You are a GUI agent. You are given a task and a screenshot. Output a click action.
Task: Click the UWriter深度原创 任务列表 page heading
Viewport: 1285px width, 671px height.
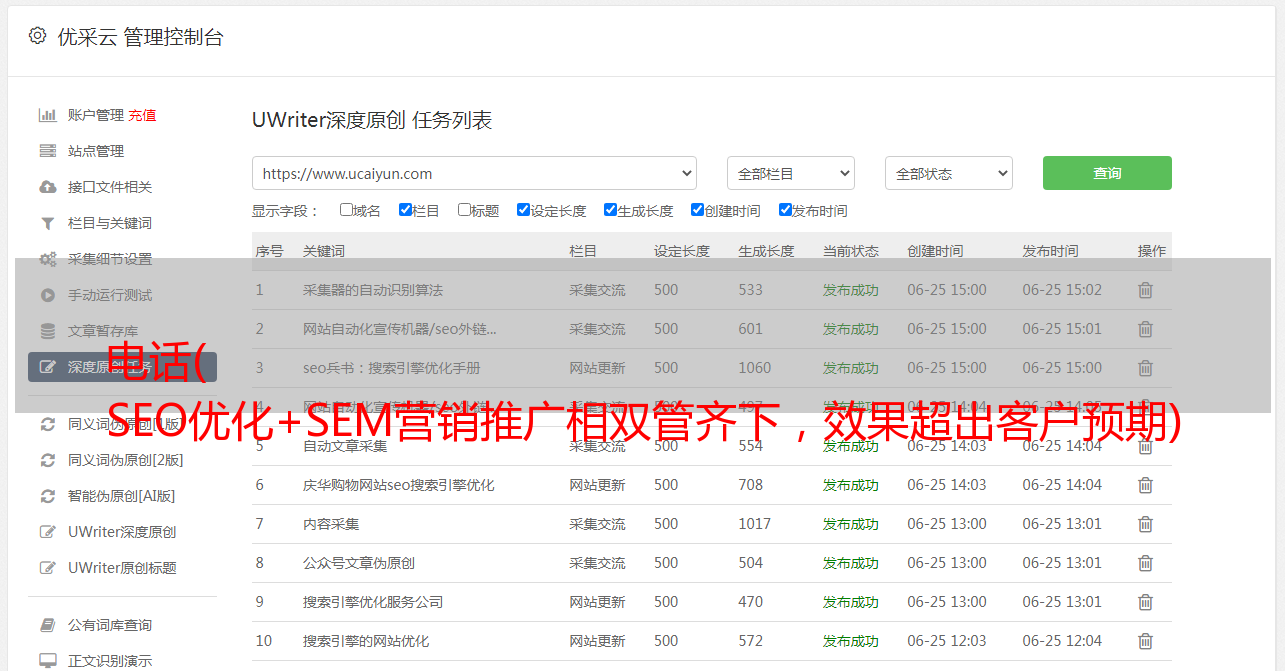[372, 120]
